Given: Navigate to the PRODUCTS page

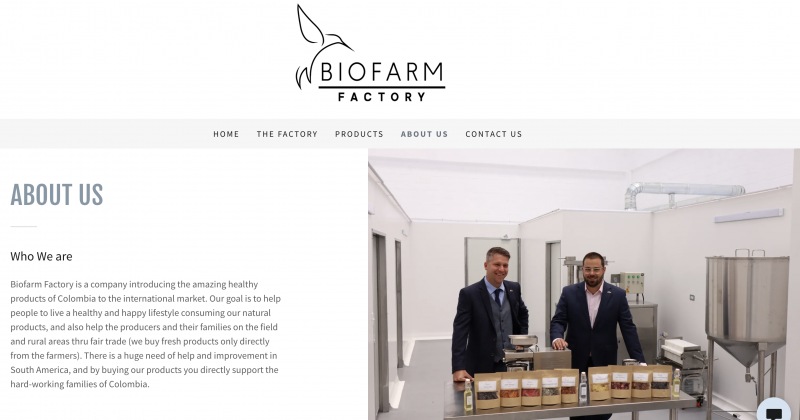Looking at the screenshot, I should point(359,134).
